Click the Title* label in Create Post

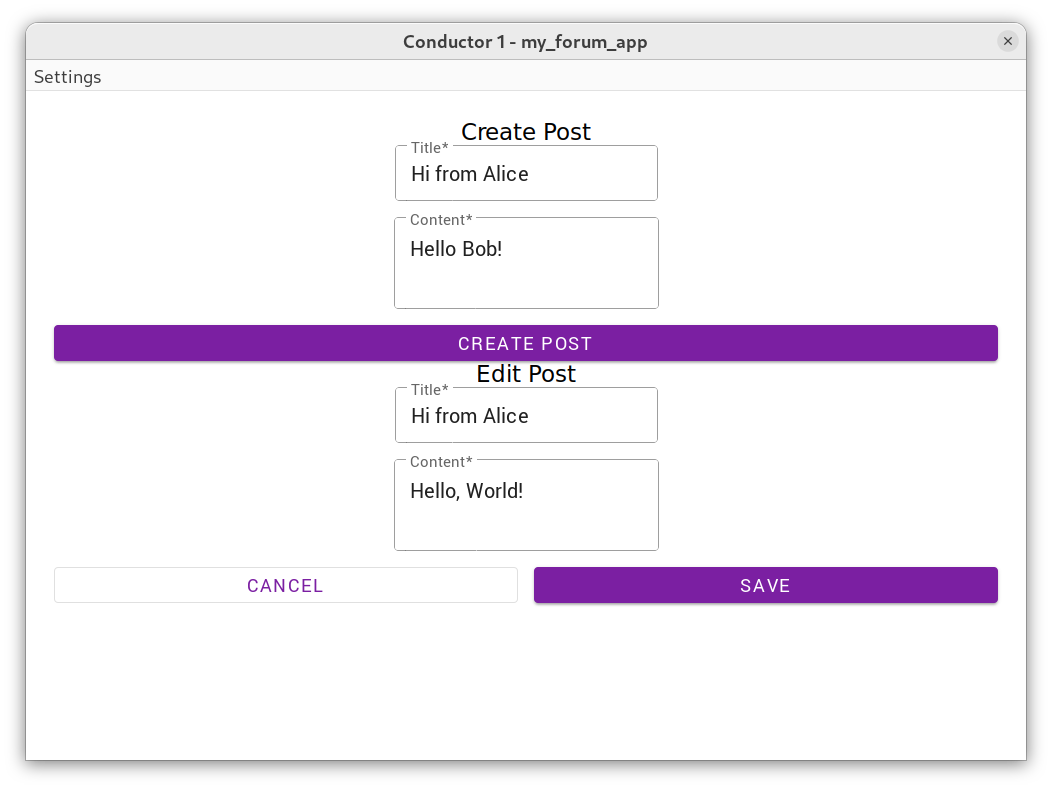[x=430, y=148]
